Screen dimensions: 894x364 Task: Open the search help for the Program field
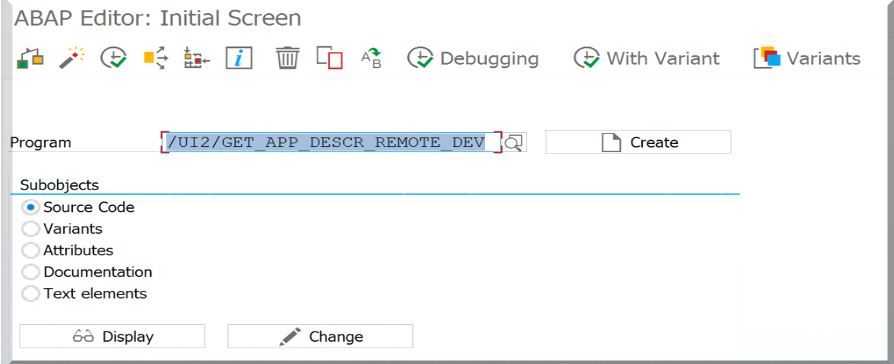click(514, 142)
